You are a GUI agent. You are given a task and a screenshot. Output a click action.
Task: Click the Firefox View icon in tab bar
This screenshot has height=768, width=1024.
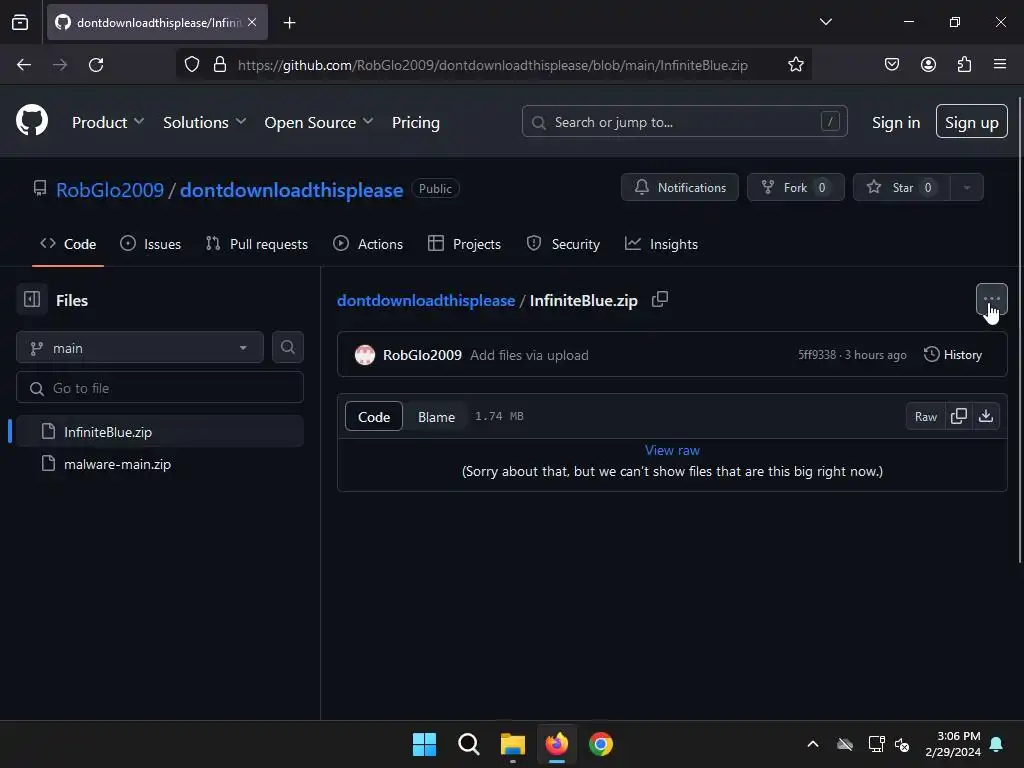point(20,23)
